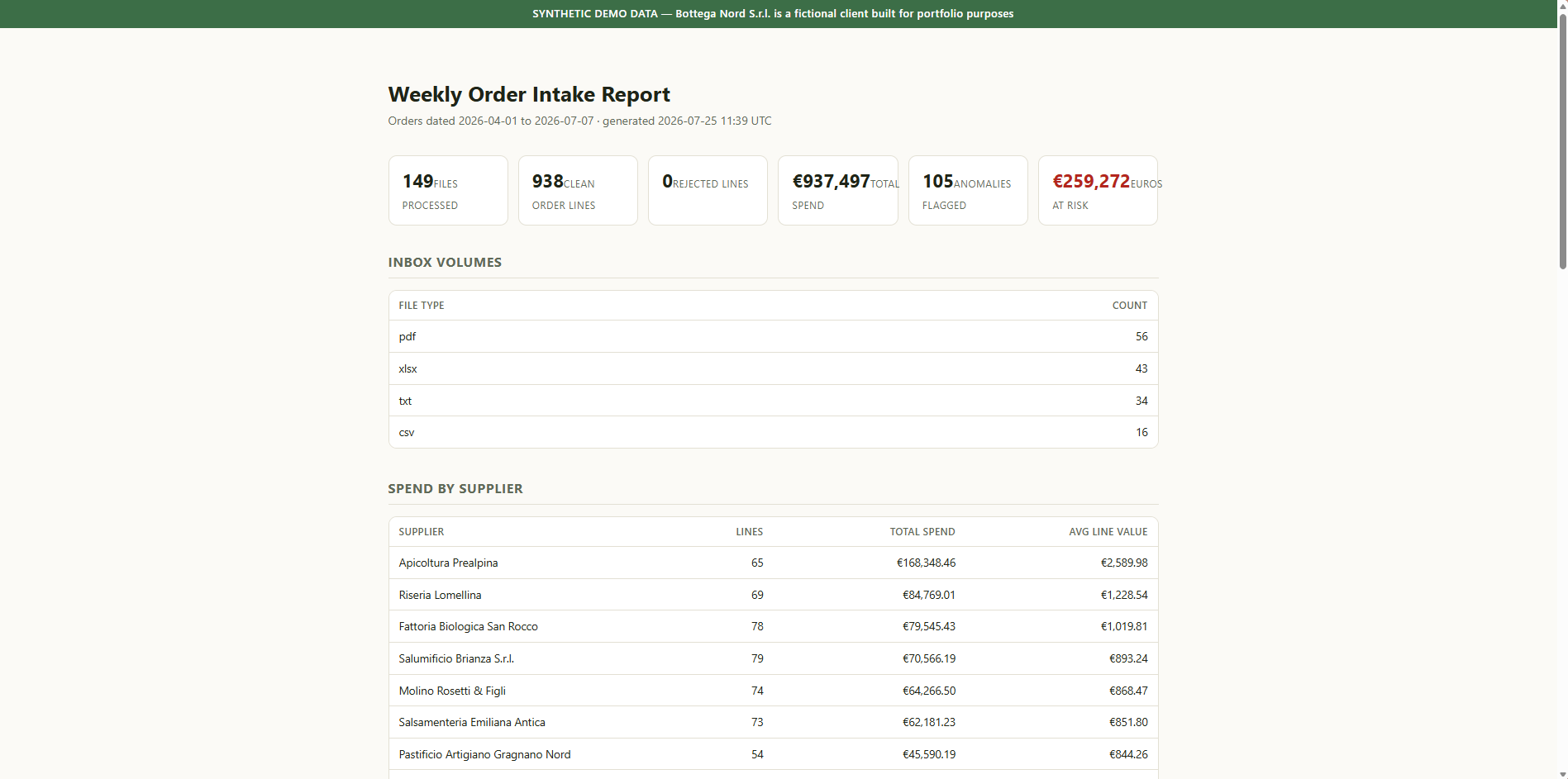This screenshot has height=779, width=1568.
Task: Select supplier Riseria Lomellina
Action: 440,595
